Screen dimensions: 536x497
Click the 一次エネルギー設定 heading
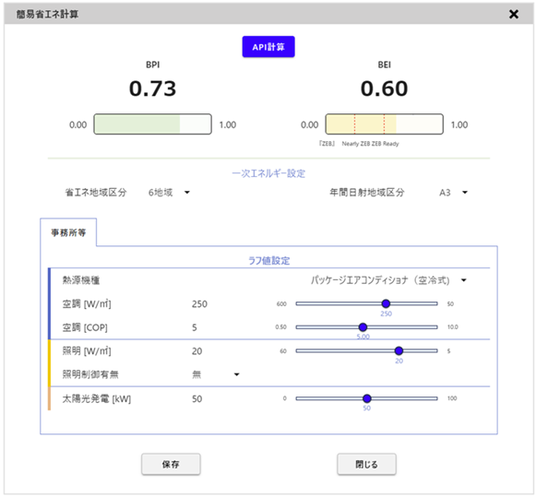point(268,174)
